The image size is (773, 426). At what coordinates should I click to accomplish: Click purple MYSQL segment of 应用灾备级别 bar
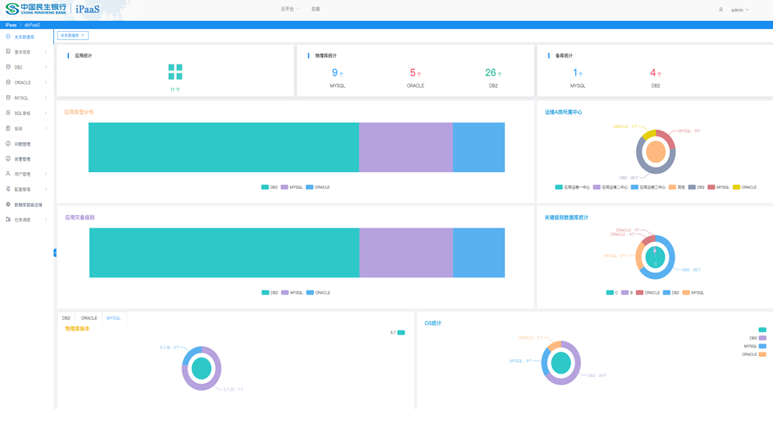click(406, 252)
